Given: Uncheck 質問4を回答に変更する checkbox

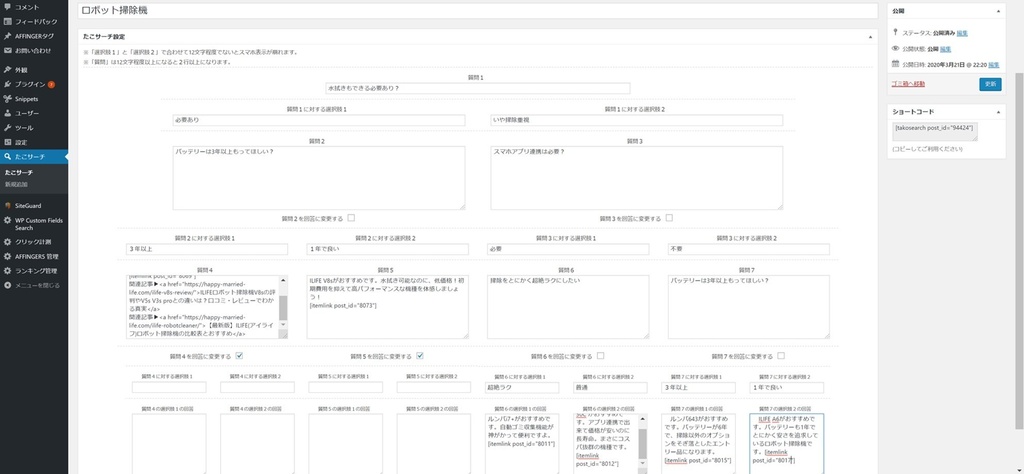Looking at the screenshot, I should [x=239, y=356].
